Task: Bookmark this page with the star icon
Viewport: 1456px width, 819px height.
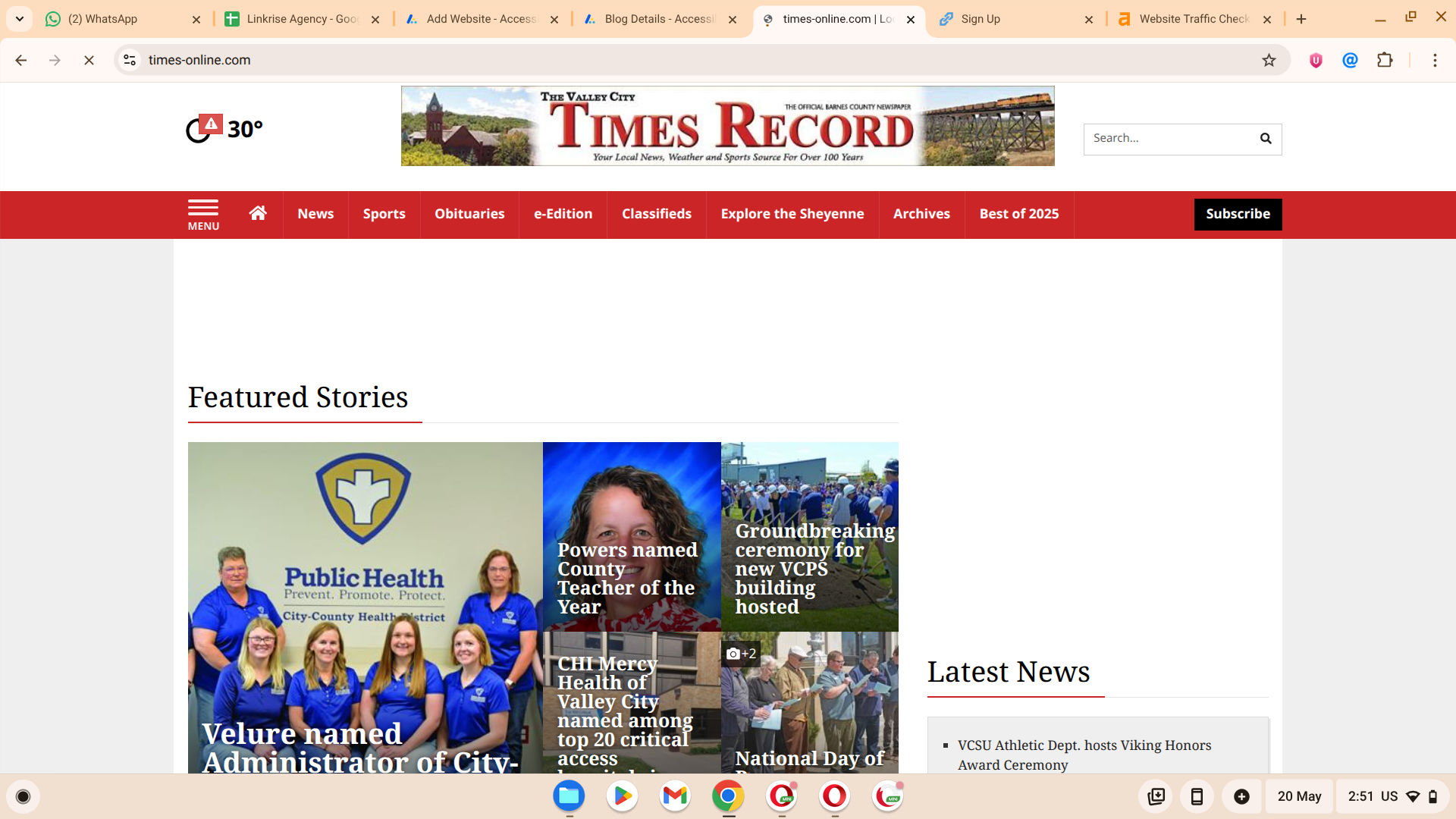Action: click(x=1269, y=60)
